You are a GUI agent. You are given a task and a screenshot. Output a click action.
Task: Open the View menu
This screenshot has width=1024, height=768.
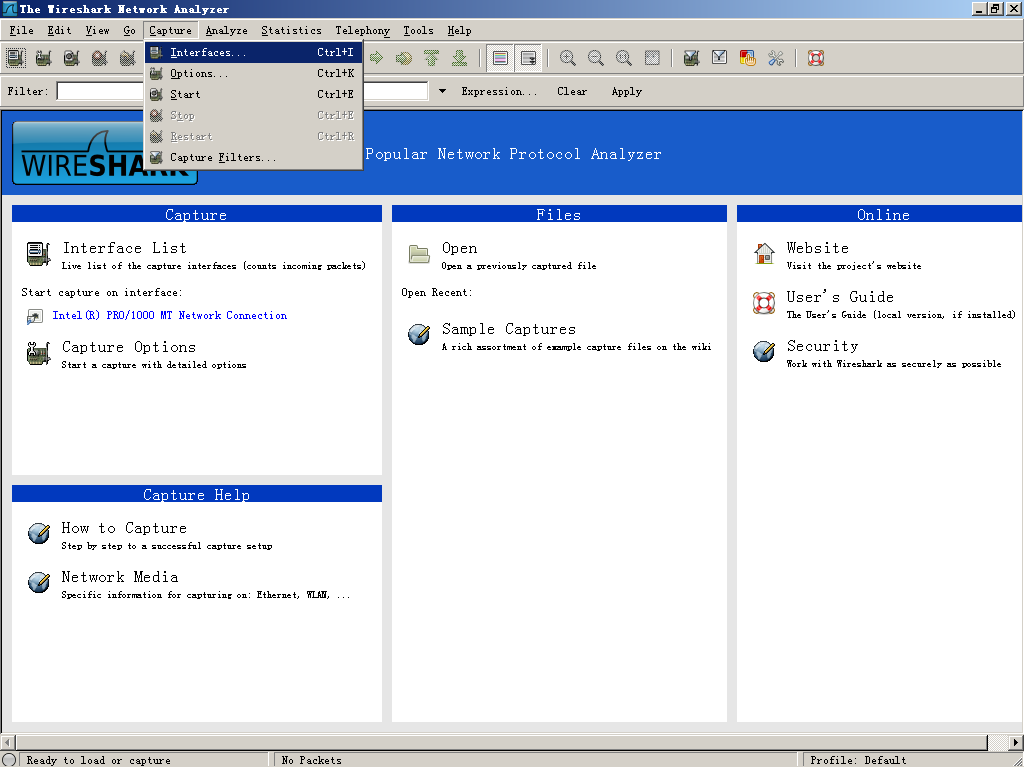click(97, 30)
